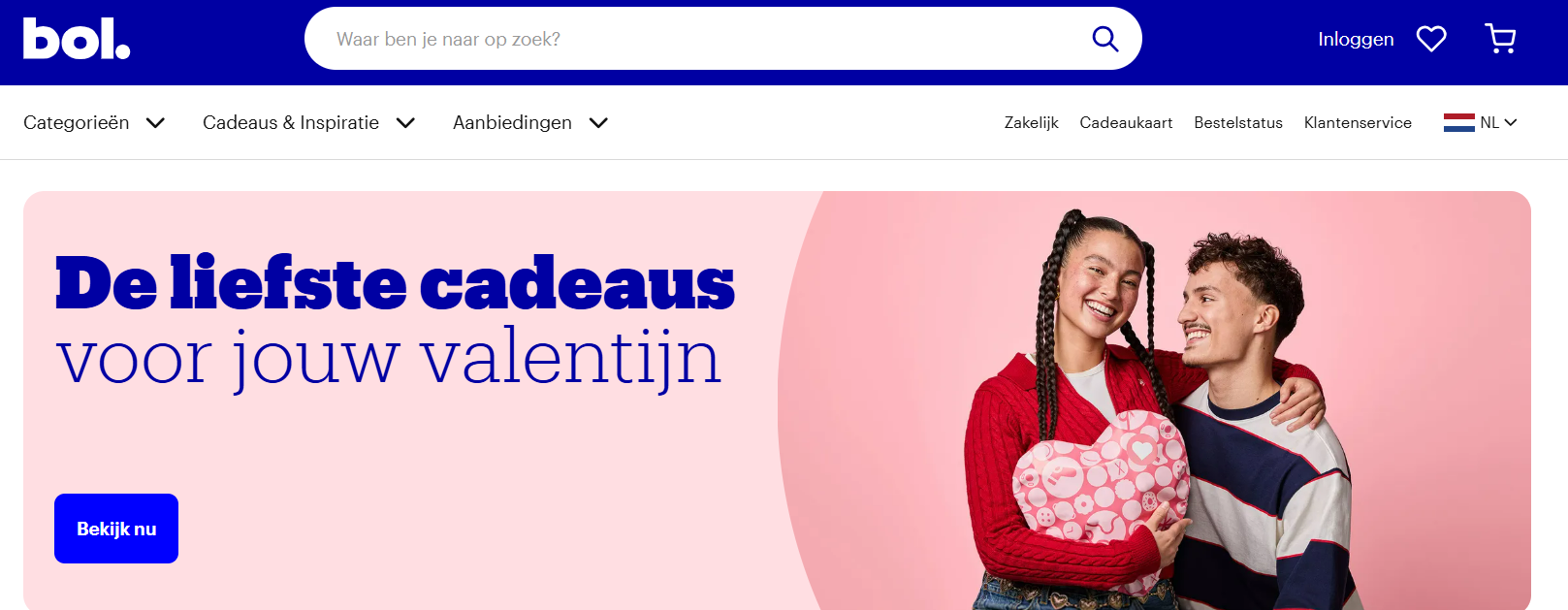The width and height of the screenshot is (1568, 610).
Task: Expand the Cadeaus & Inspiratie chevron
Action: click(x=405, y=122)
